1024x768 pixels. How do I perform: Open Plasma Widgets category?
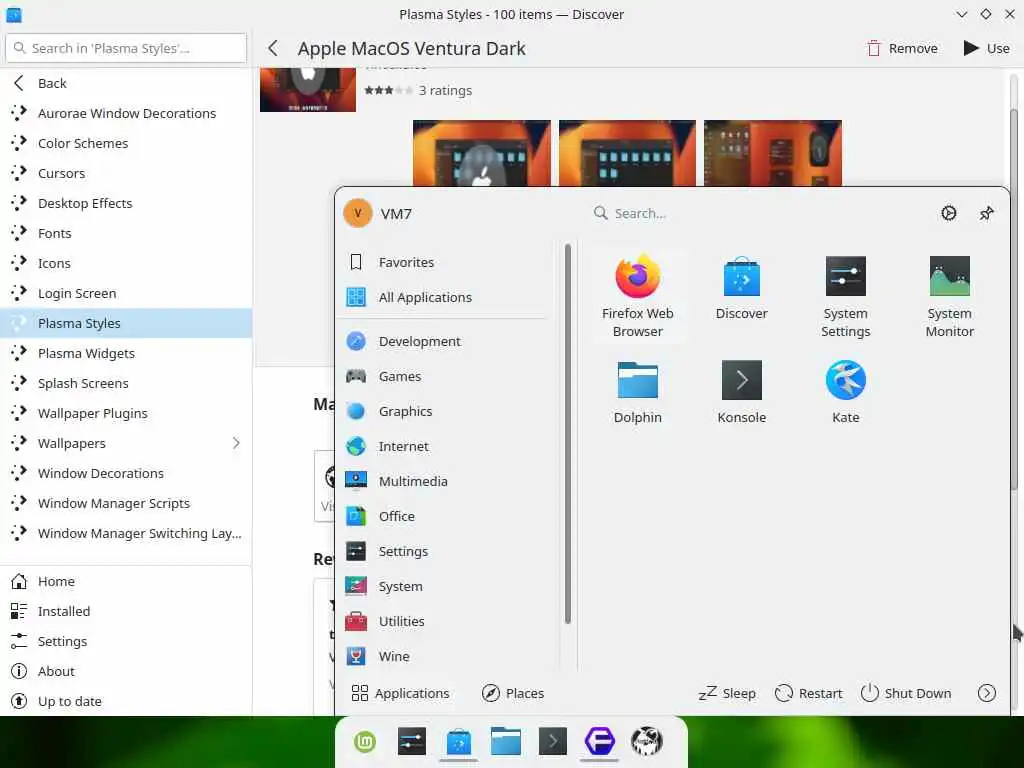[125, 353]
